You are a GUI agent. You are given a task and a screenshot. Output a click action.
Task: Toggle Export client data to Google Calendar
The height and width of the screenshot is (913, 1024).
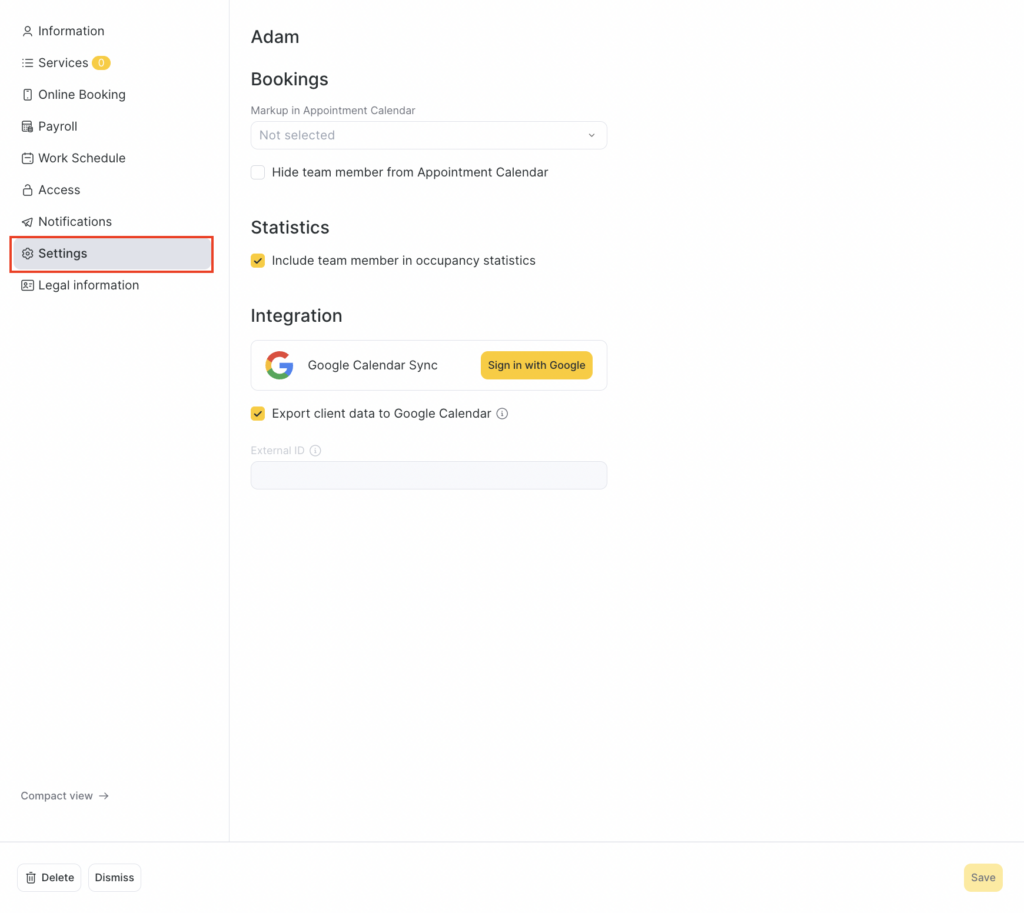[x=258, y=413]
